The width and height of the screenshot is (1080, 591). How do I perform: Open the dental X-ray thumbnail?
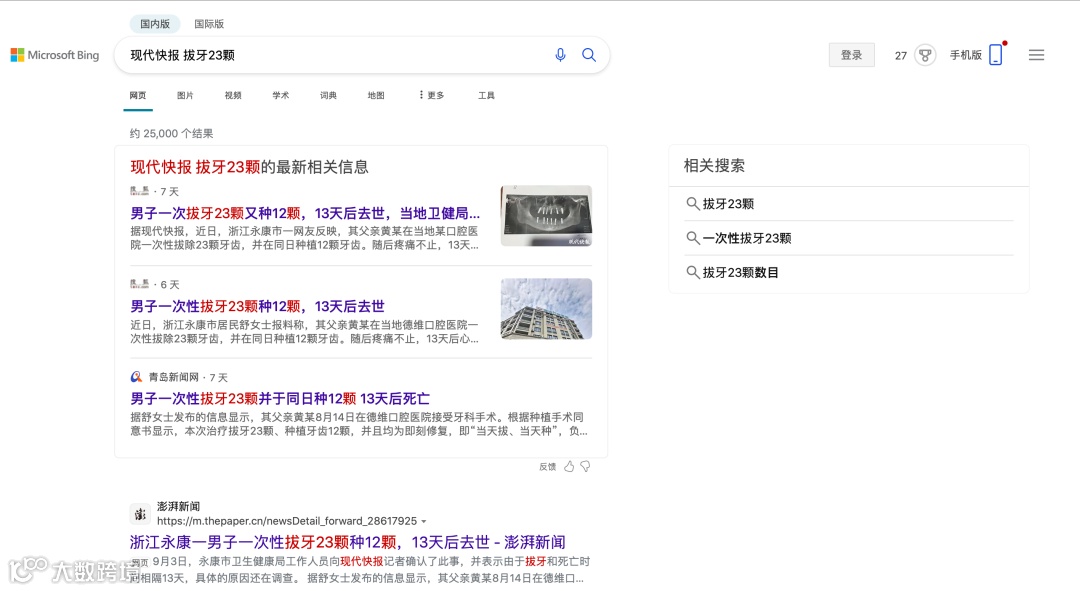tap(546, 216)
